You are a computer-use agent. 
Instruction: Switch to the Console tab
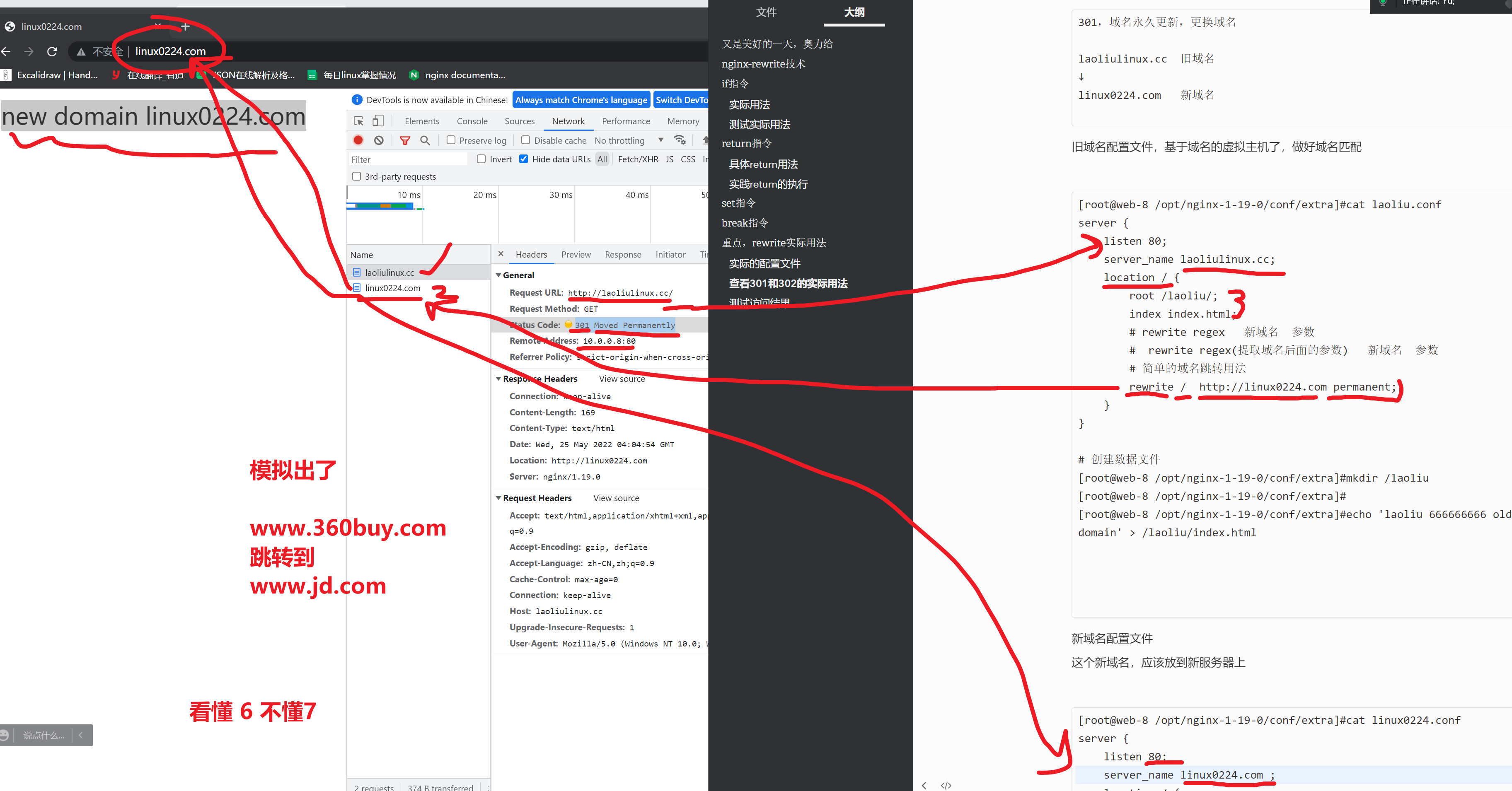(x=472, y=121)
